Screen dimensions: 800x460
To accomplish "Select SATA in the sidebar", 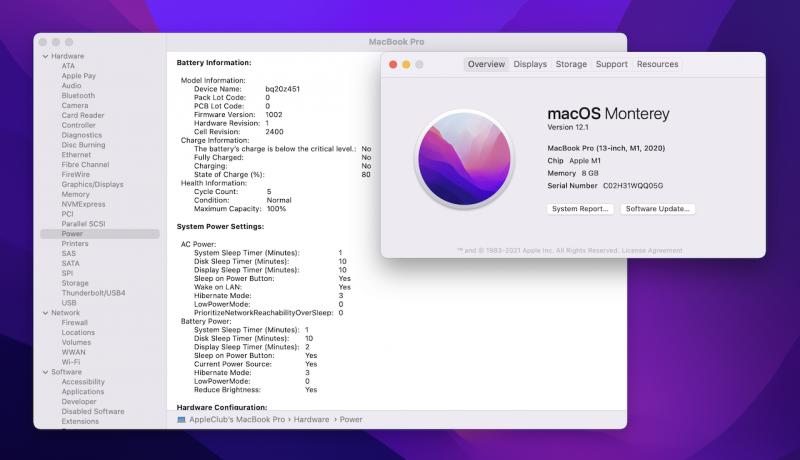I will [70, 263].
